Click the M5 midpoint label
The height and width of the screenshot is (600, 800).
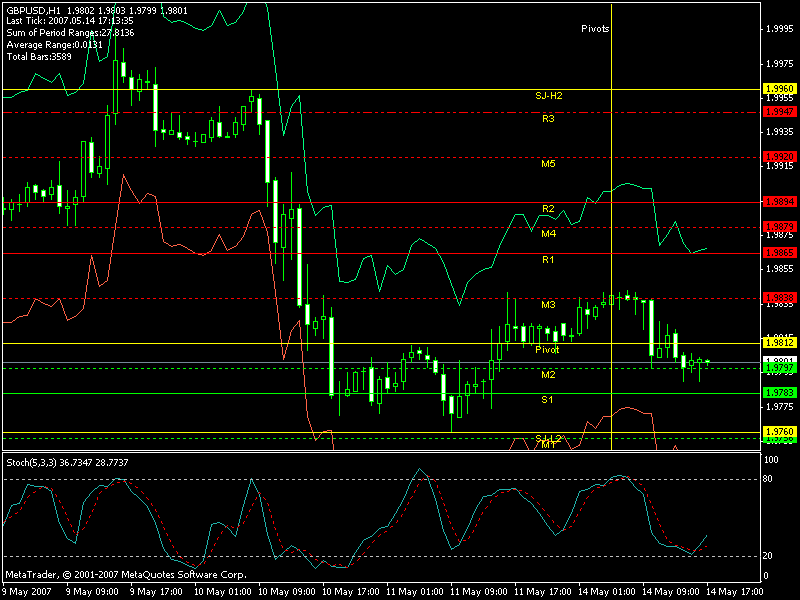click(548, 163)
